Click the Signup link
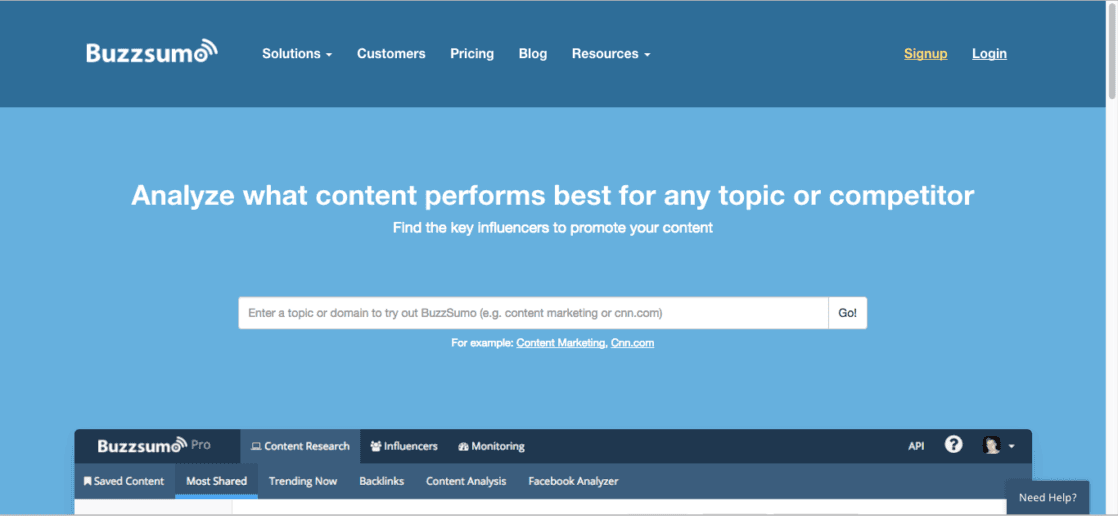 [925, 53]
